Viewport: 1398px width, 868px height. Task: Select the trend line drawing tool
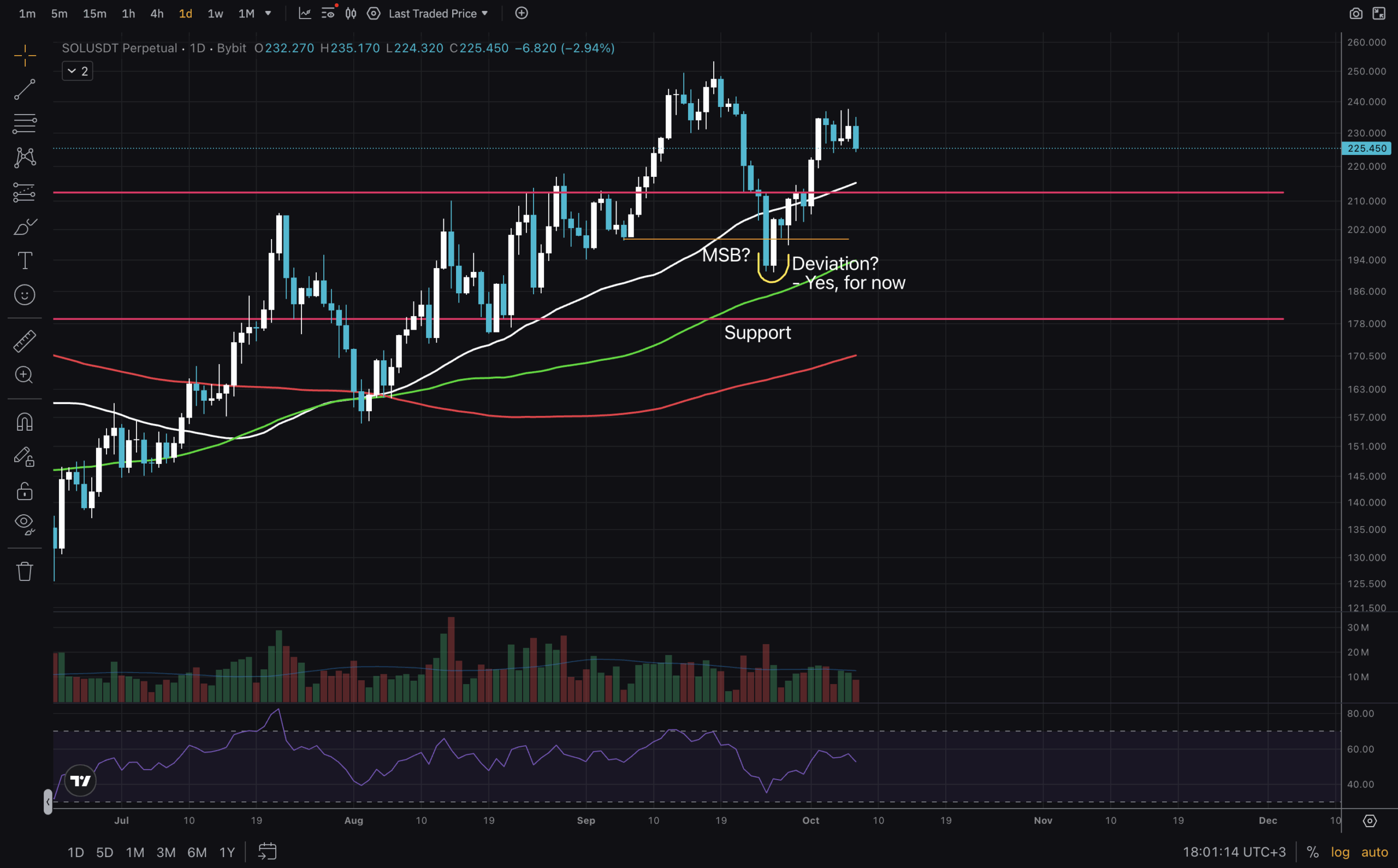tap(24, 90)
